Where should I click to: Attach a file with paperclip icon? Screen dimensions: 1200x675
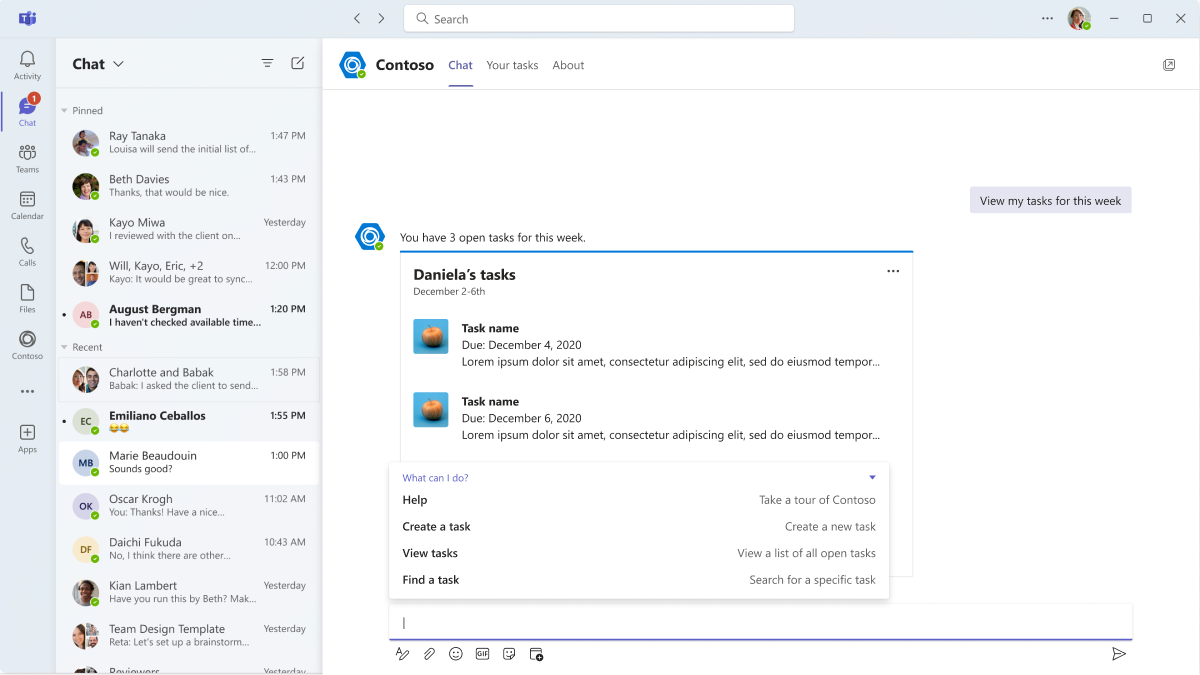click(429, 654)
